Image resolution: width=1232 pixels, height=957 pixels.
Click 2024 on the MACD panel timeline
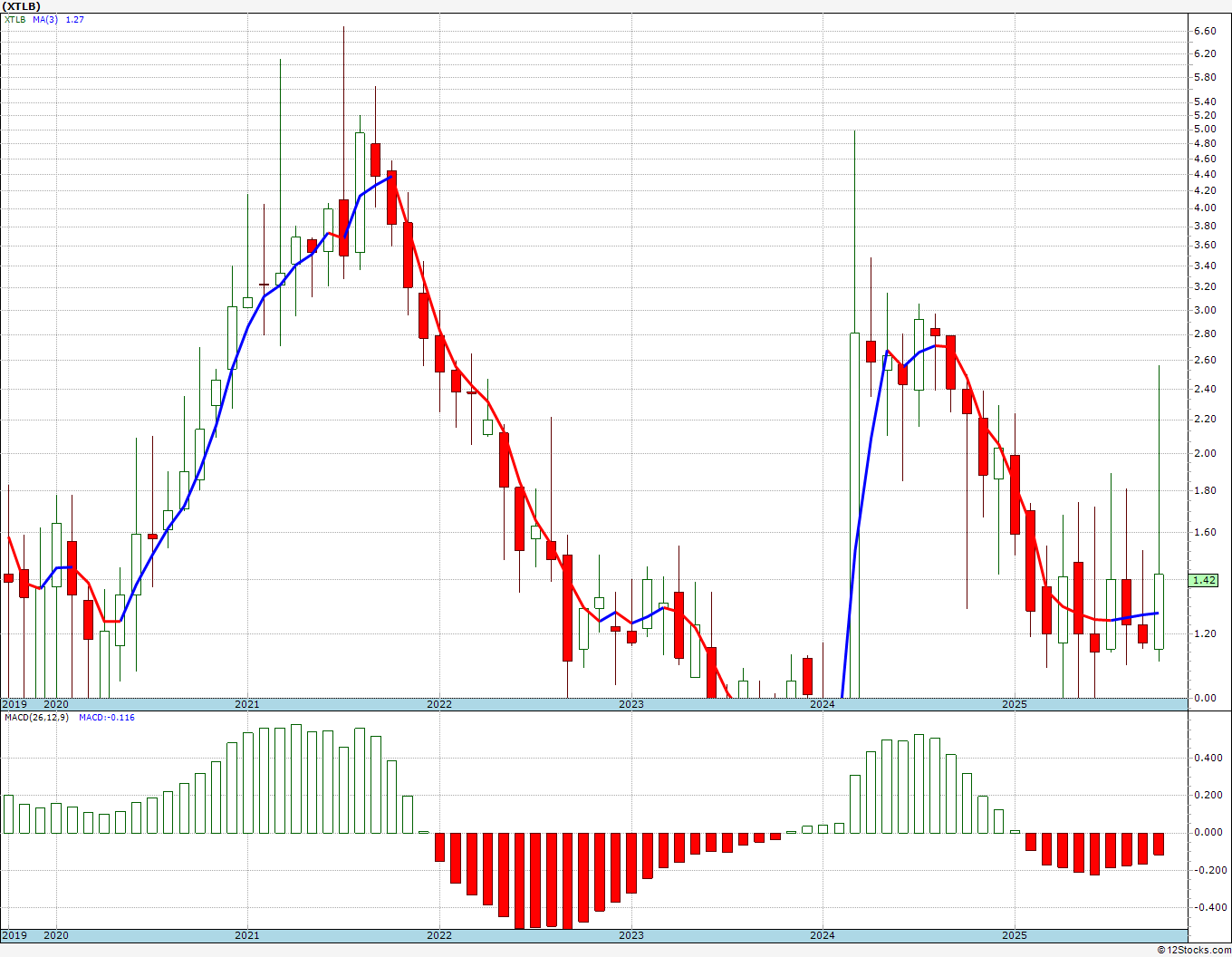823,935
